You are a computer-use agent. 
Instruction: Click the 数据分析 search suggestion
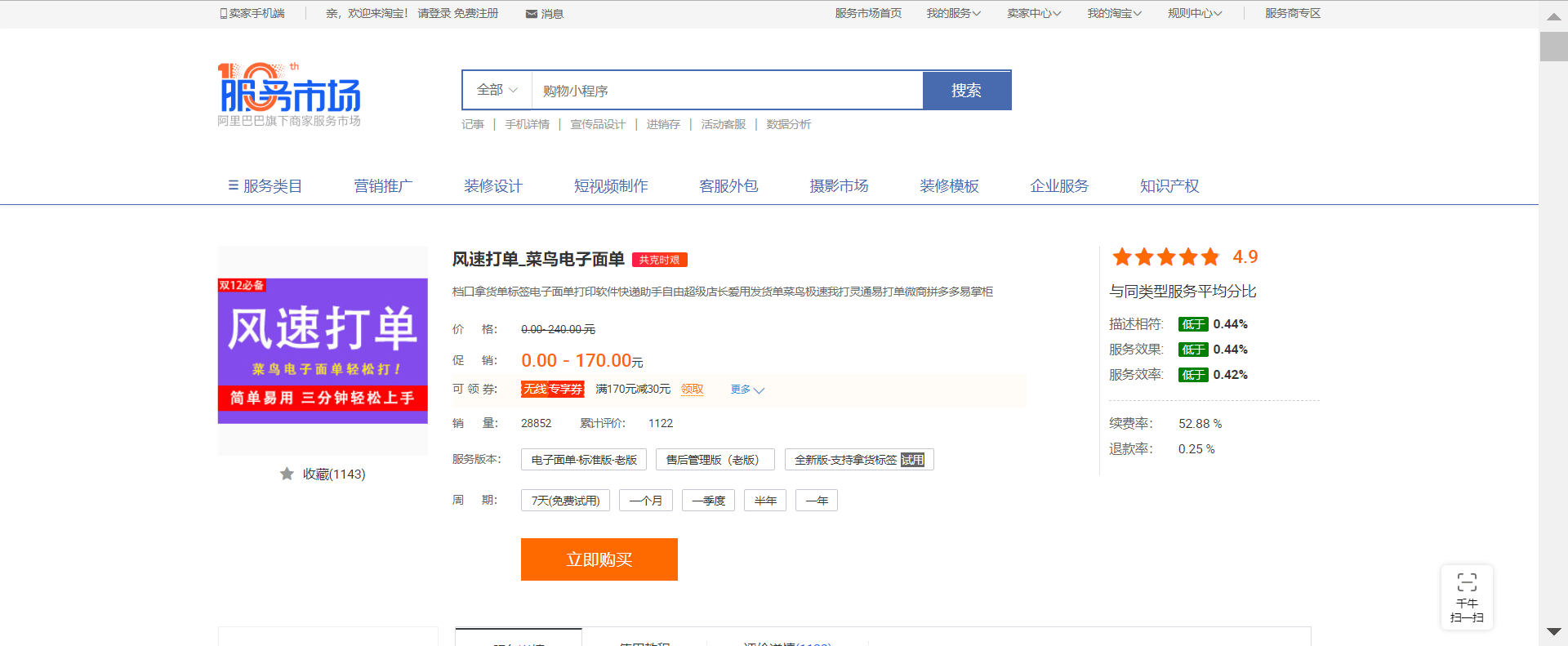click(788, 124)
